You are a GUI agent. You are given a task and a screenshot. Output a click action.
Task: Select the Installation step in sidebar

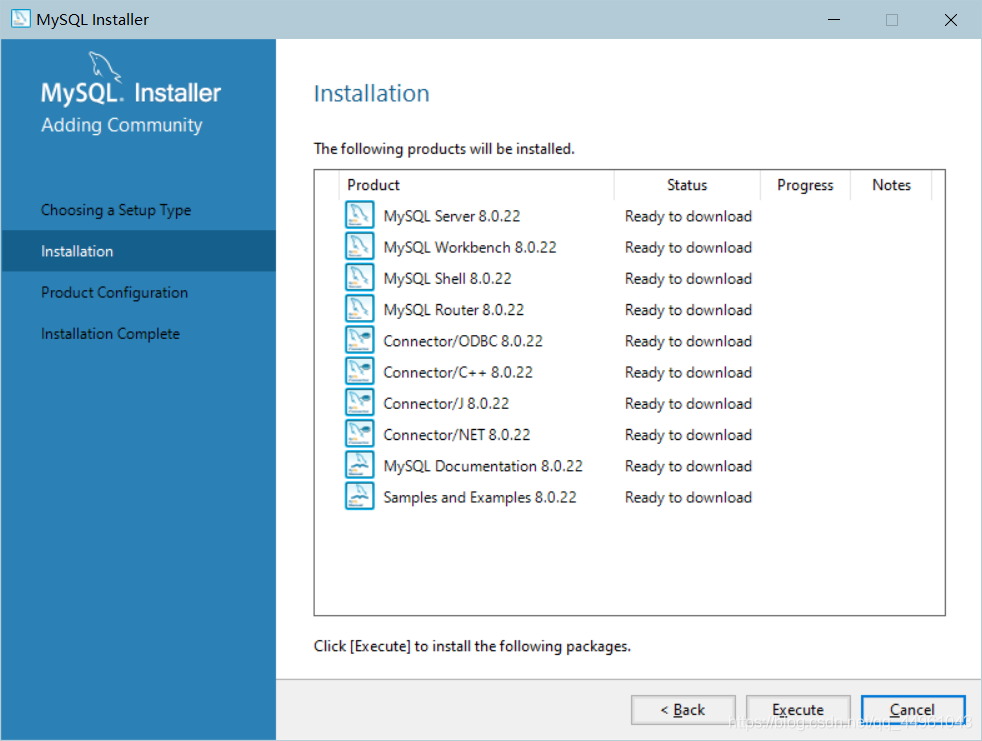pyautogui.click(x=138, y=251)
